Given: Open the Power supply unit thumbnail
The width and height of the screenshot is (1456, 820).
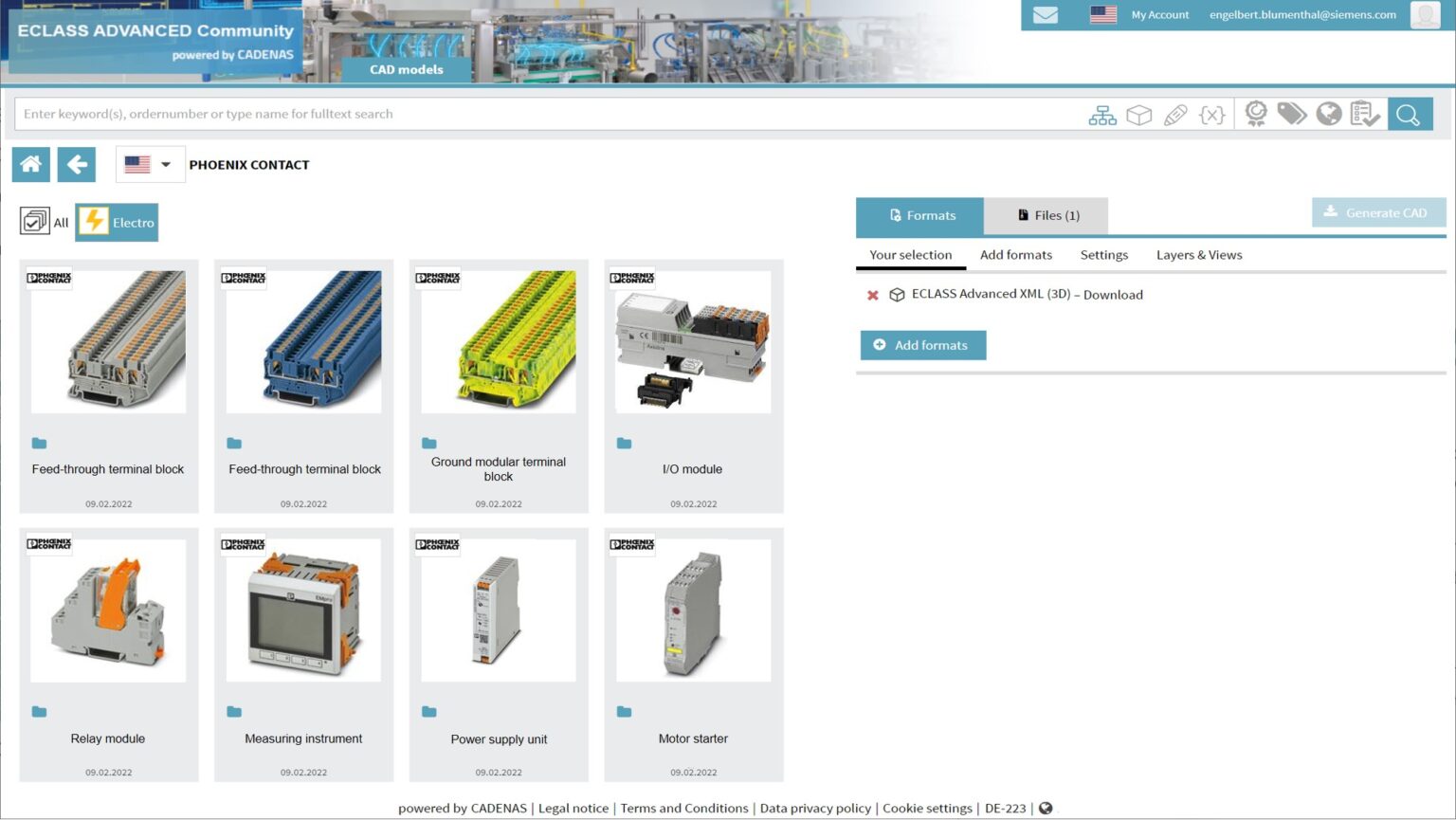Looking at the screenshot, I should tap(499, 610).
